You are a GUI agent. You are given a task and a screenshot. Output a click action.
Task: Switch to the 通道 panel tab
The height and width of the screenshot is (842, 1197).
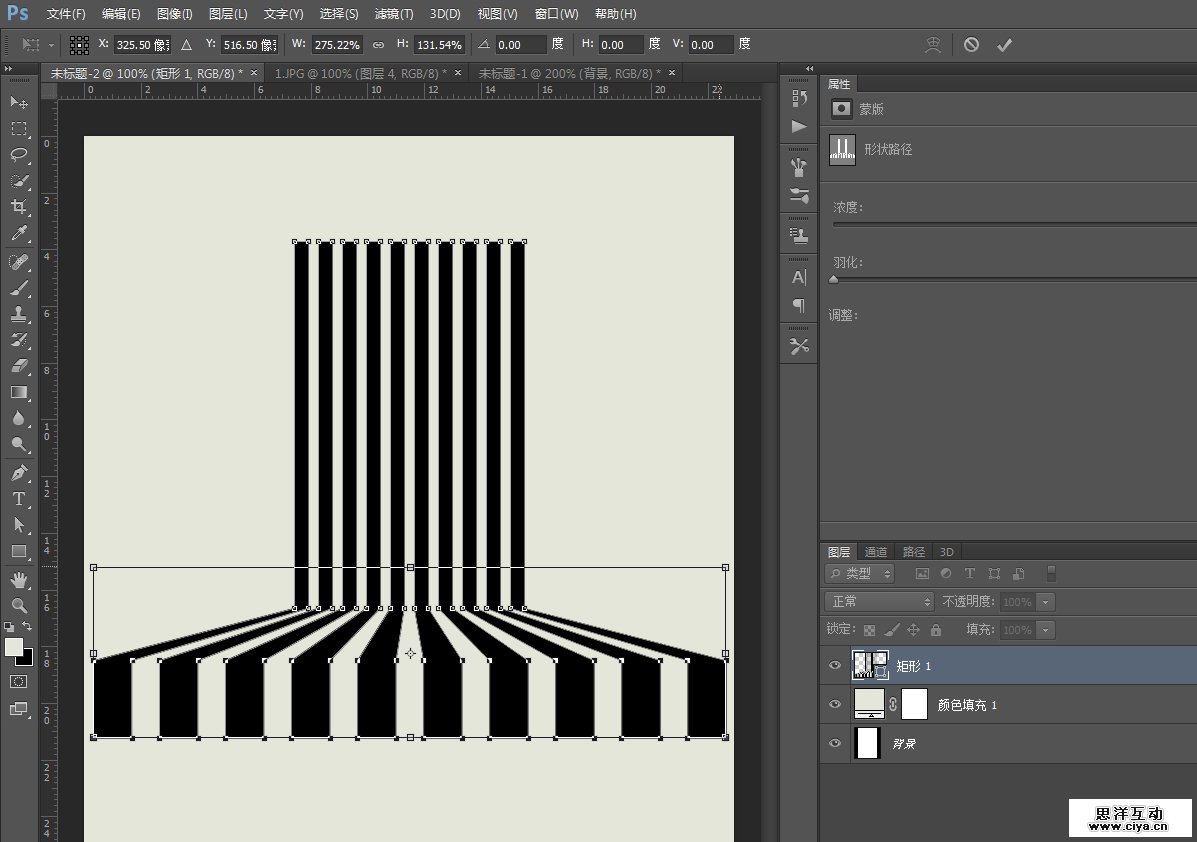point(876,552)
